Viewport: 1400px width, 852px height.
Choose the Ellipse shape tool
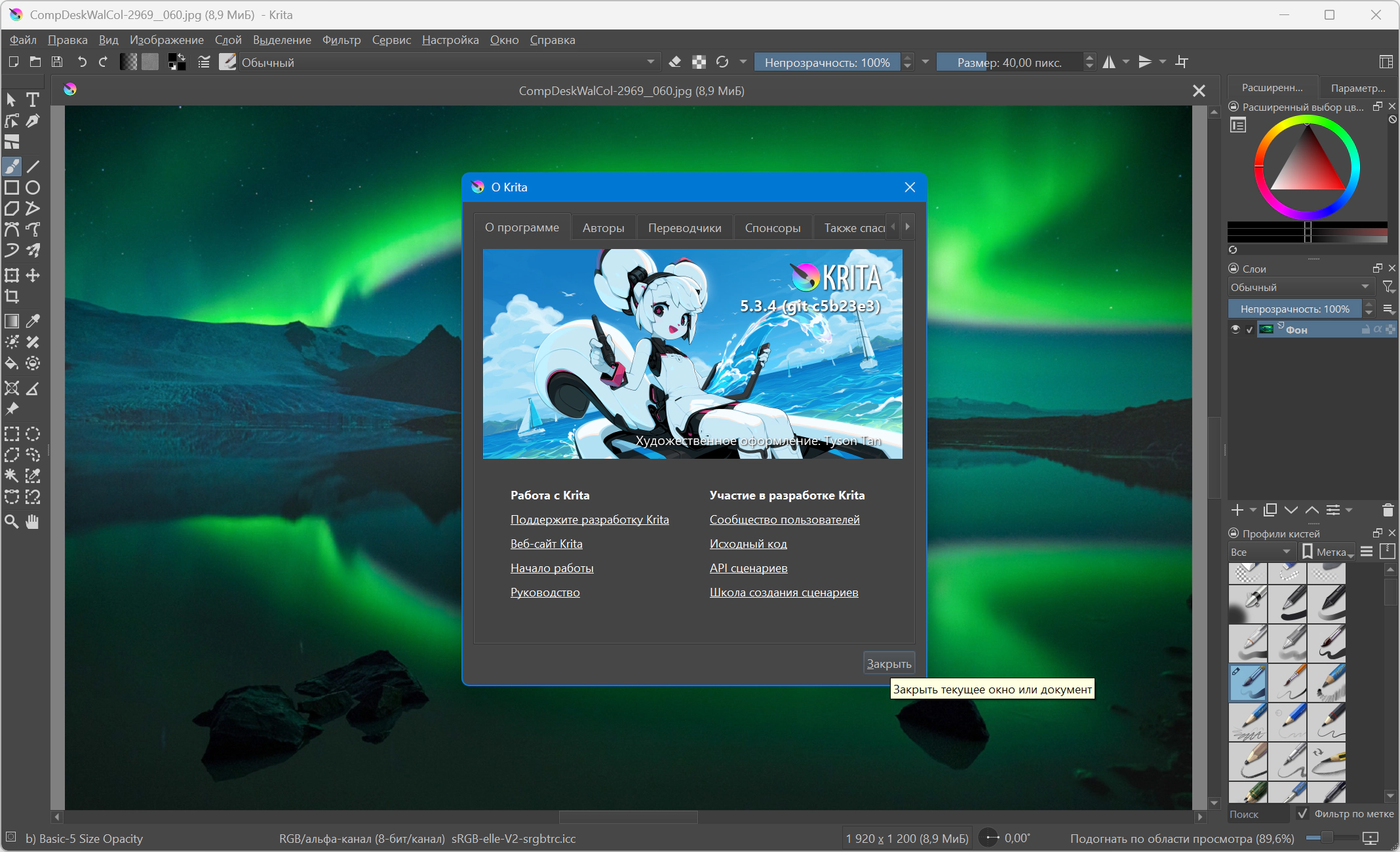click(x=33, y=187)
